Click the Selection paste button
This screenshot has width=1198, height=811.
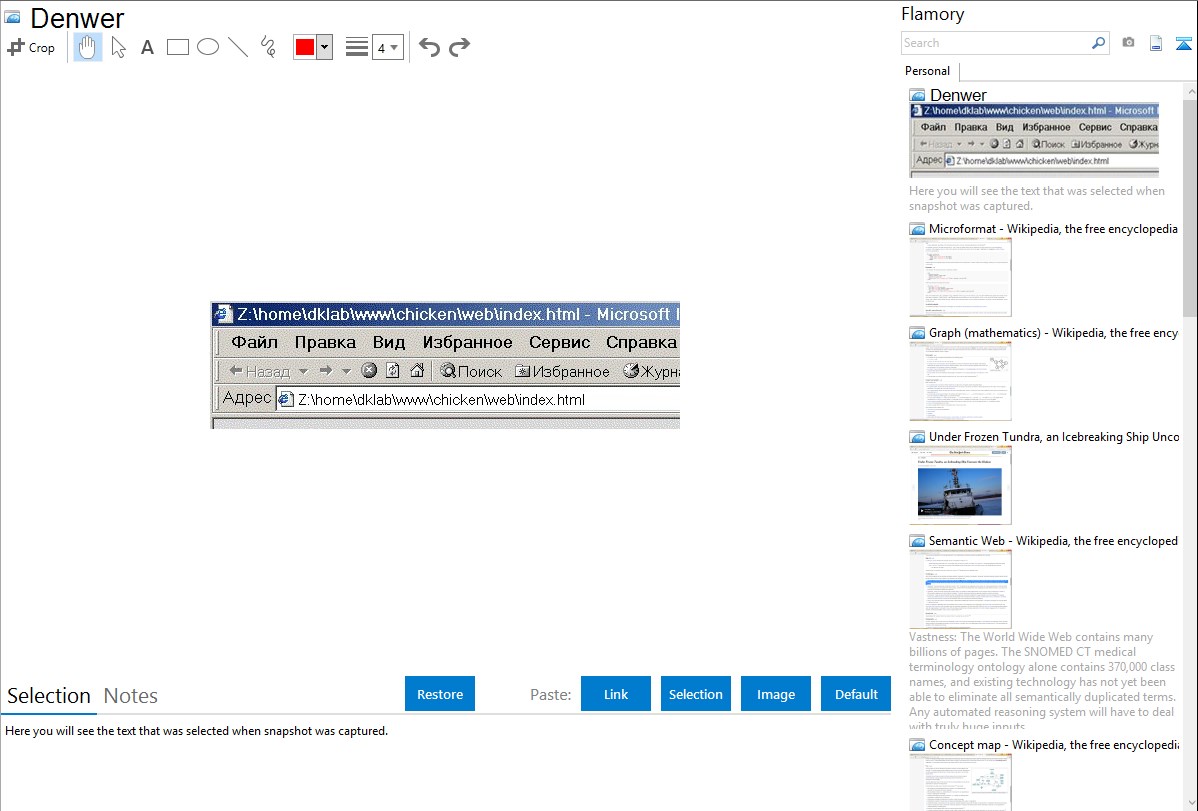point(696,694)
